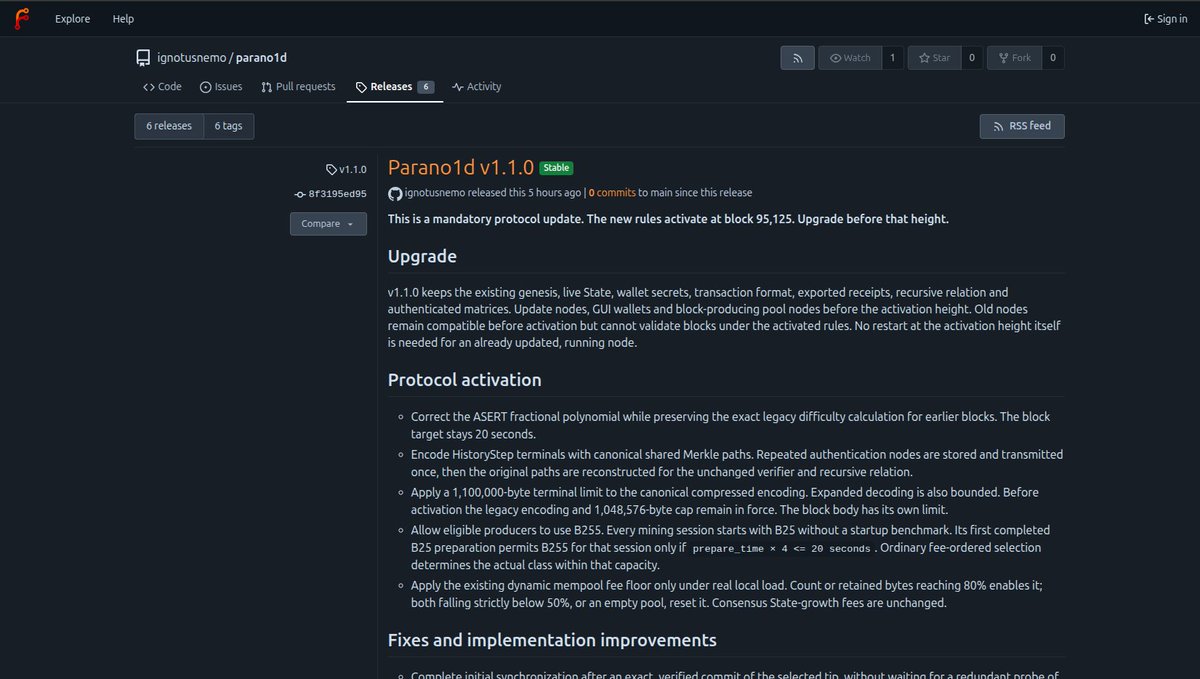Open the parano1d repository link
Image resolution: width=1200 pixels, height=679 pixels.
(x=261, y=58)
